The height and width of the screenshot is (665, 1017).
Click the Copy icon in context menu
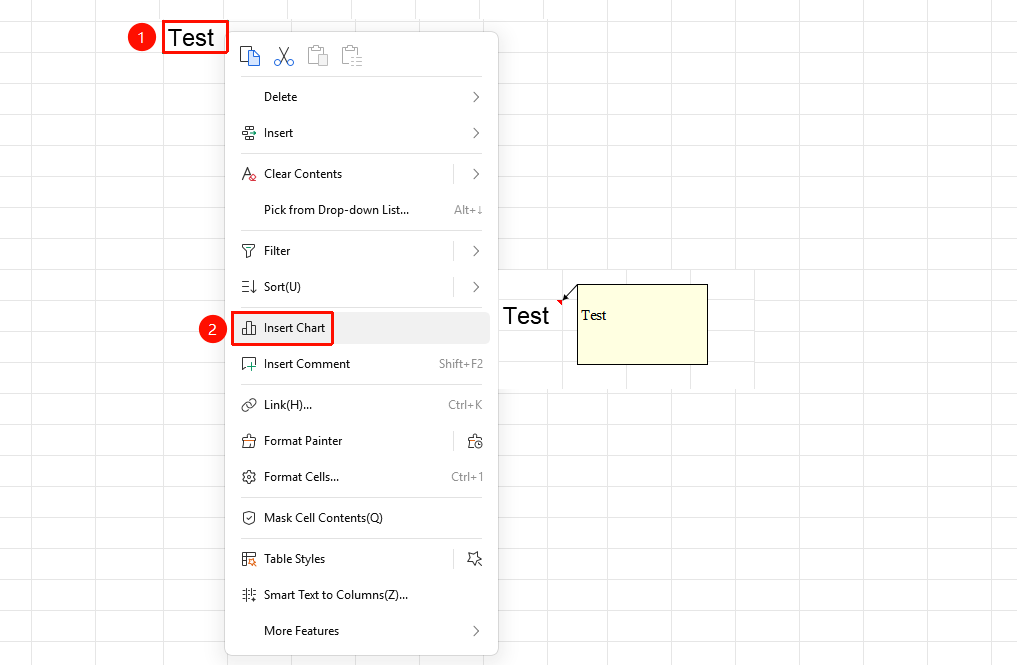[250, 56]
